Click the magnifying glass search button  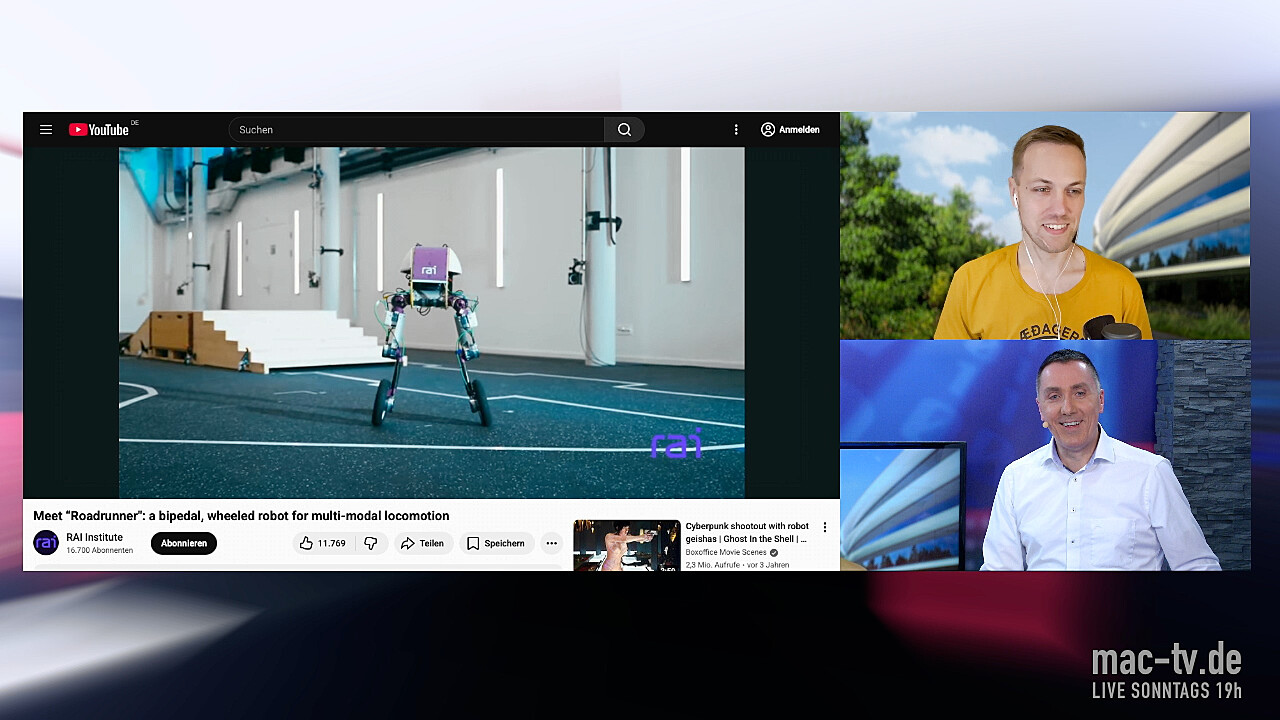coord(624,130)
